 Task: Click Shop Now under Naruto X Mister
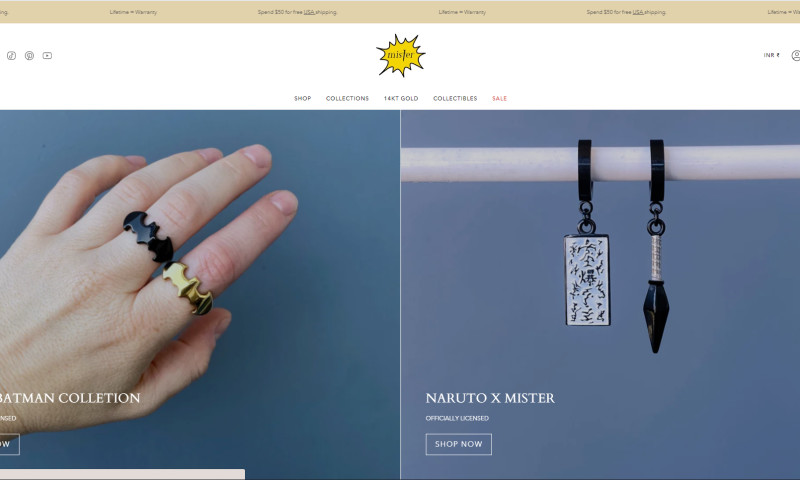[459, 444]
